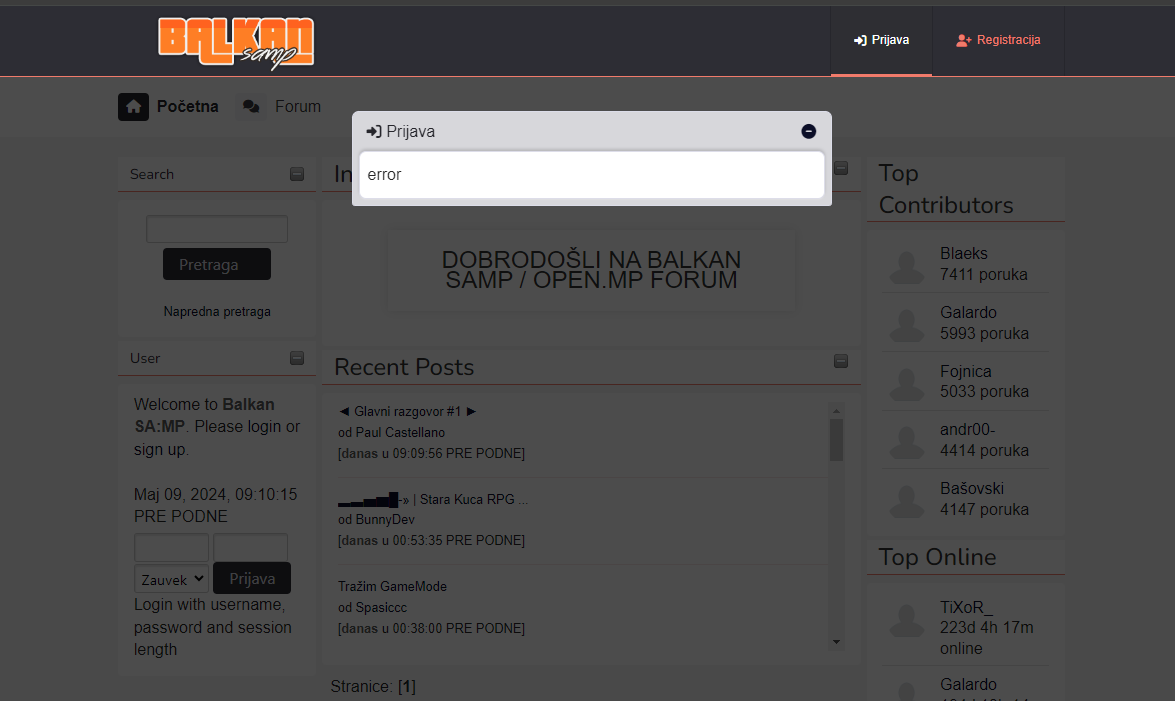
Task: Click Recent Posts scrollbar down arrow
Action: click(836, 642)
